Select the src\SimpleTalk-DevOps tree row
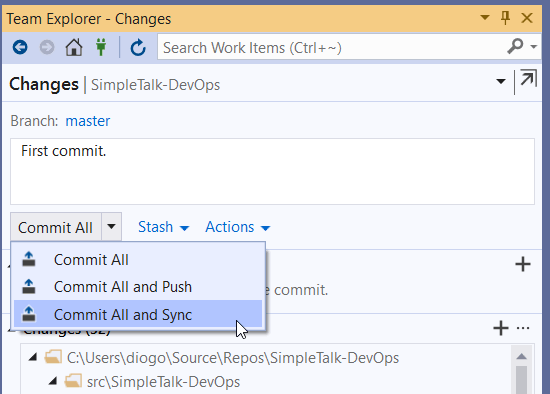550x394 pixels. (x=266, y=382)
